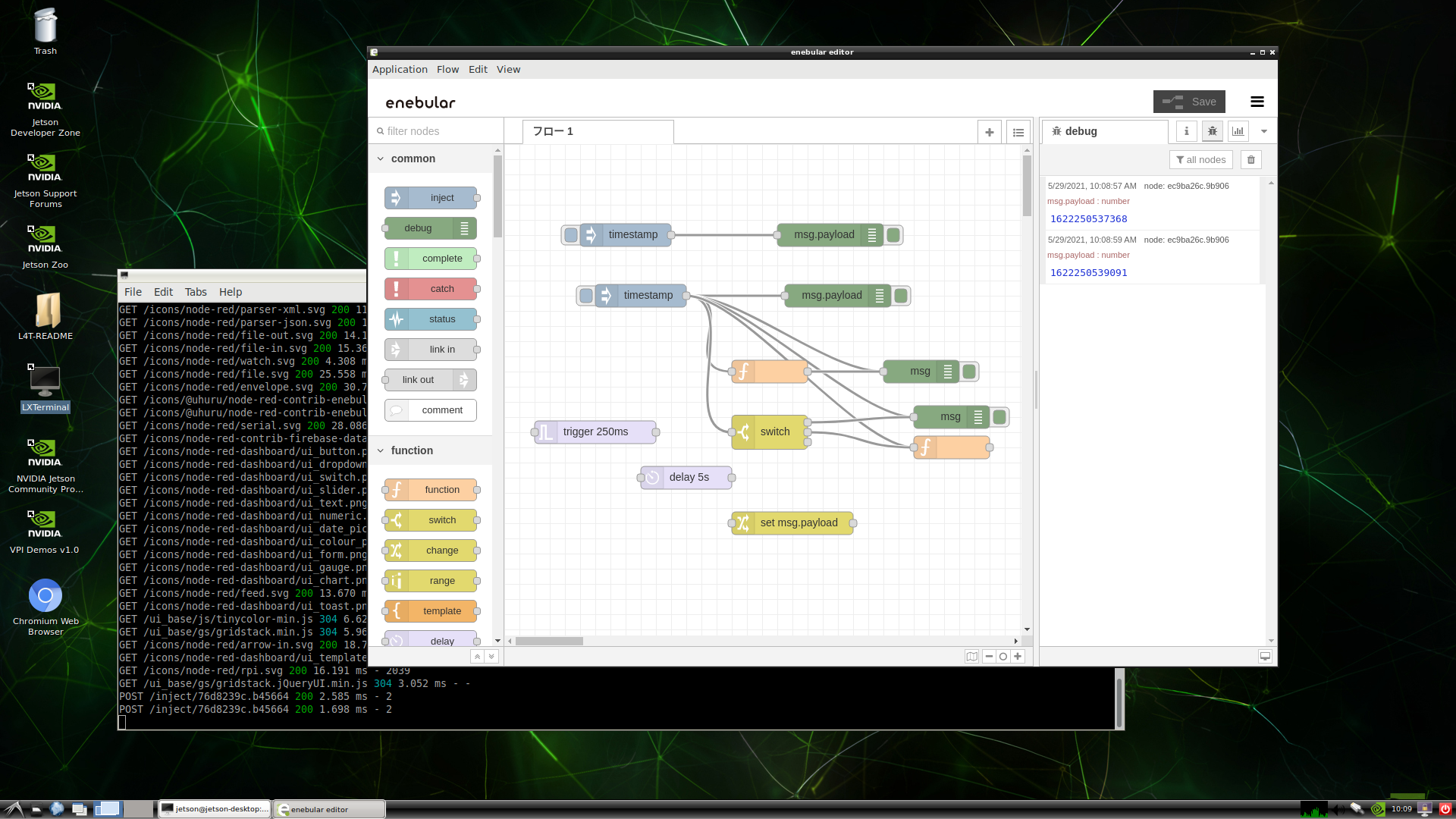
Task: Collapse the common palette category
Action: tap(381, 158)
